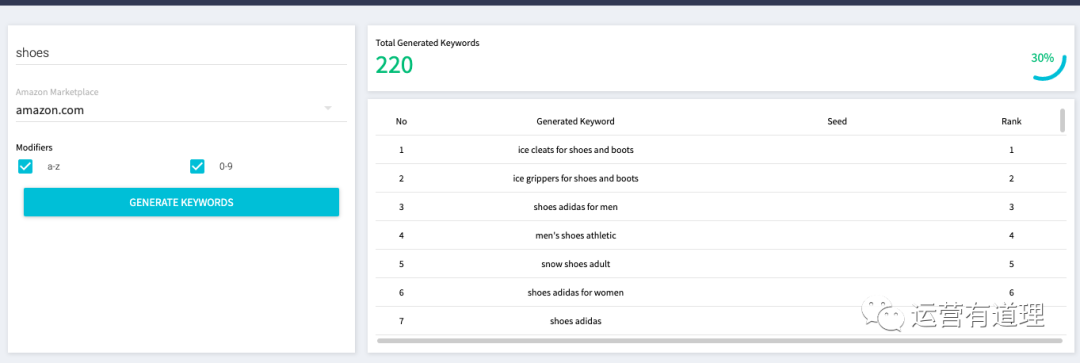Click the Rank column header
This screenshot has width=1080, height=363.
click(1011, 121)
